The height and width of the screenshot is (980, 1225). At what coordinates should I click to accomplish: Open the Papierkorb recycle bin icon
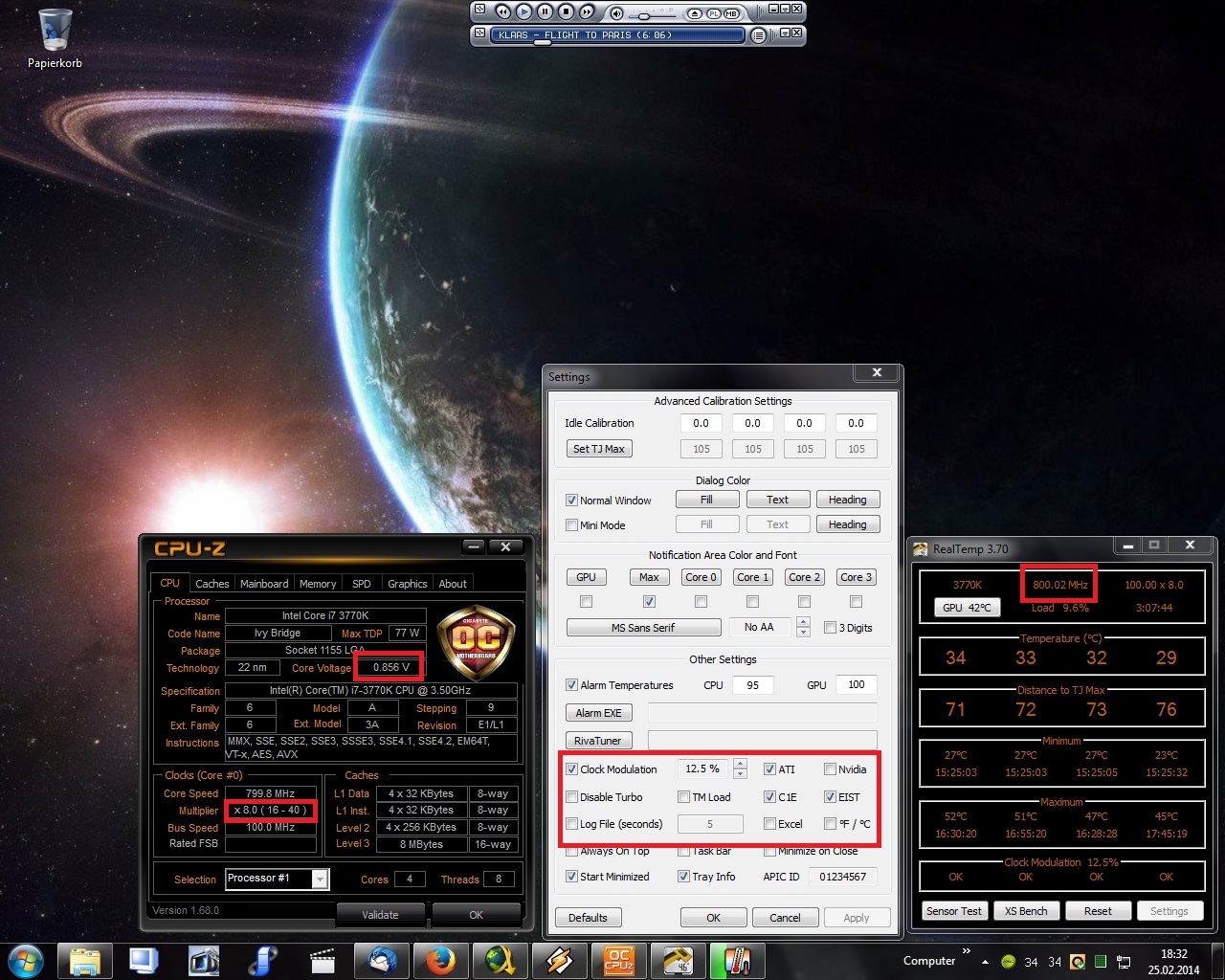(55, 38)
